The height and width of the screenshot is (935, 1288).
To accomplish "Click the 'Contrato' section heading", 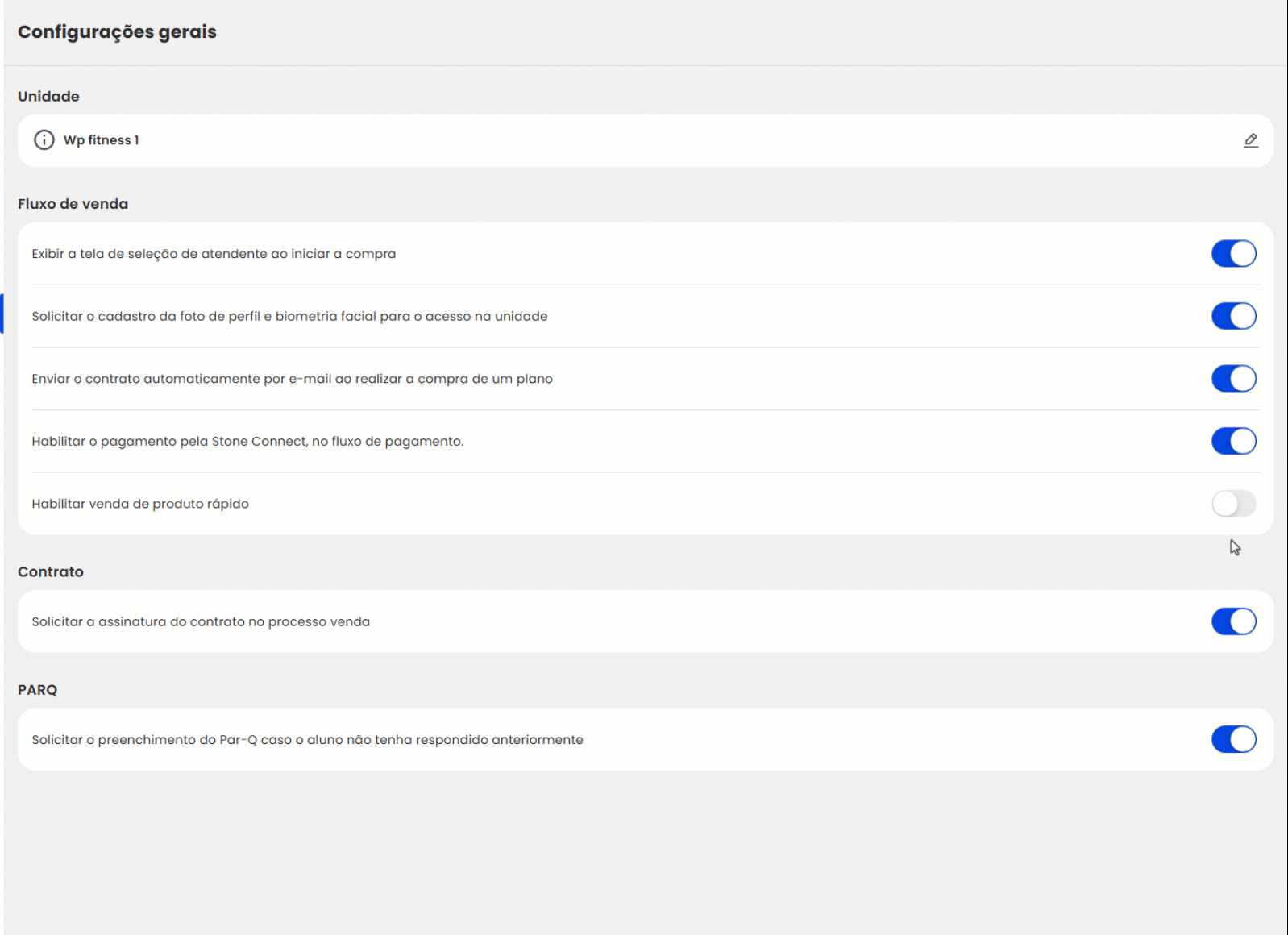I will (x=50, y=571).
